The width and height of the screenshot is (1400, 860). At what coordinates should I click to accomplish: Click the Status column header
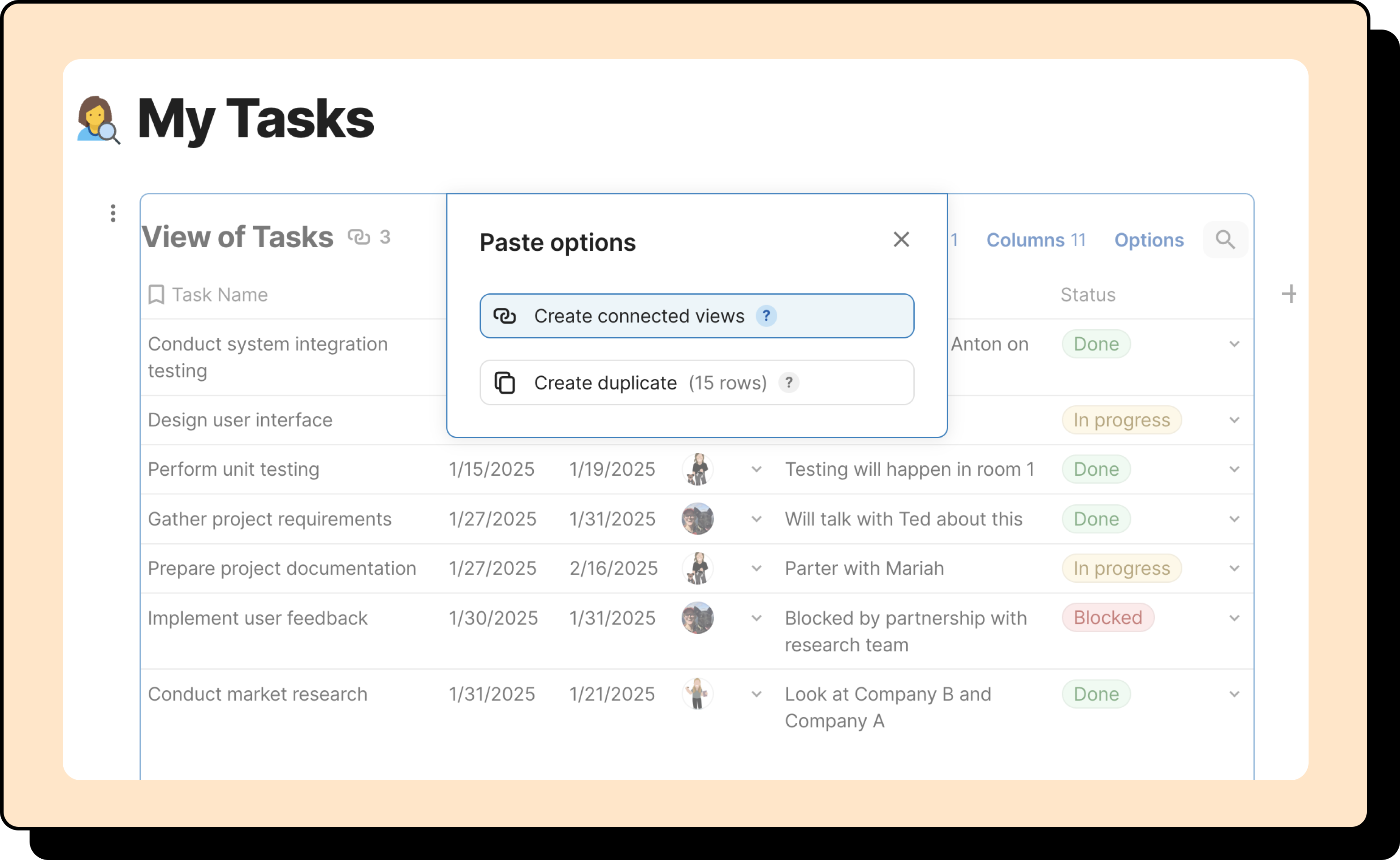click(1088, 295)
